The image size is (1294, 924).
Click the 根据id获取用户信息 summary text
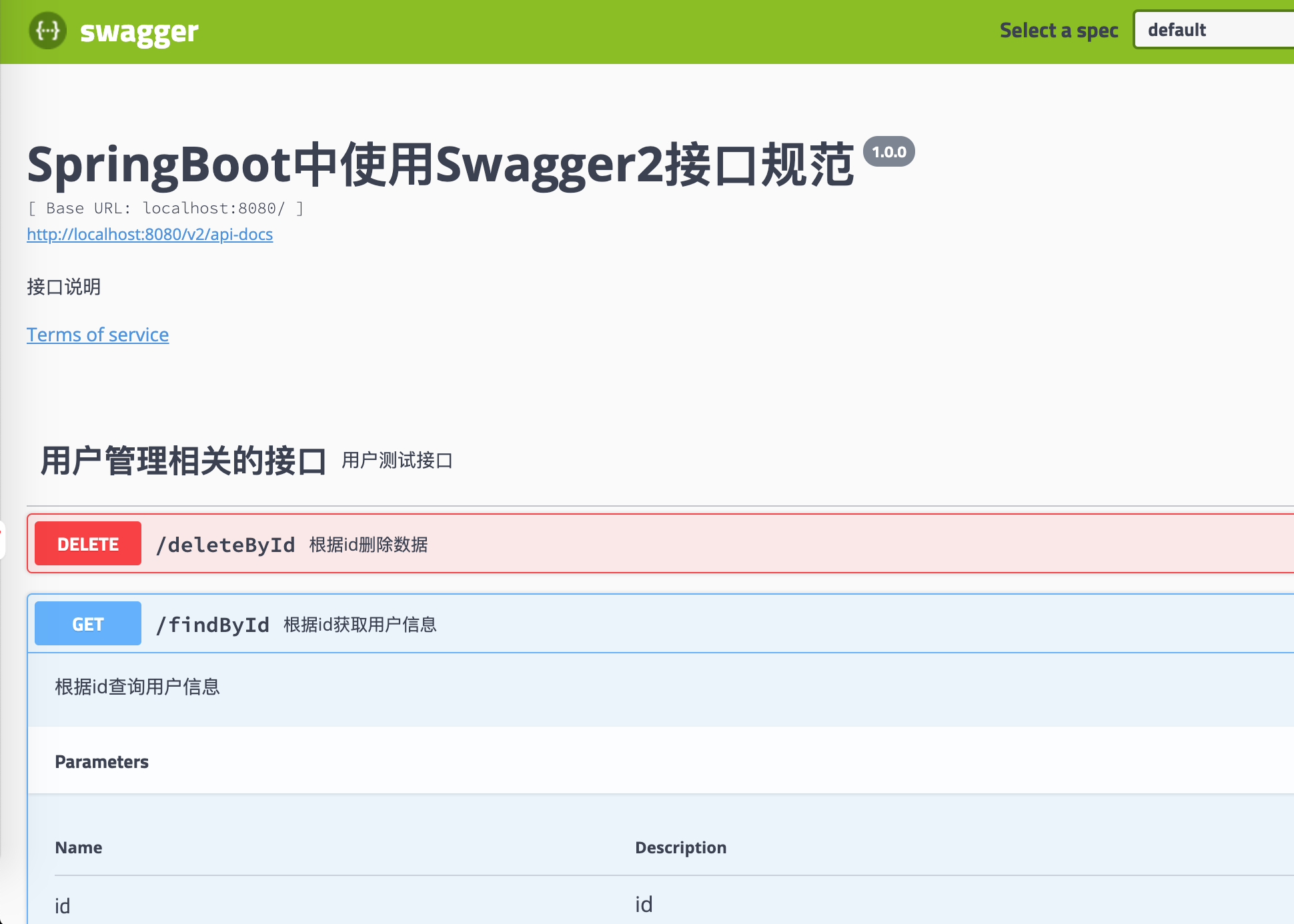(x=360, y=625)
